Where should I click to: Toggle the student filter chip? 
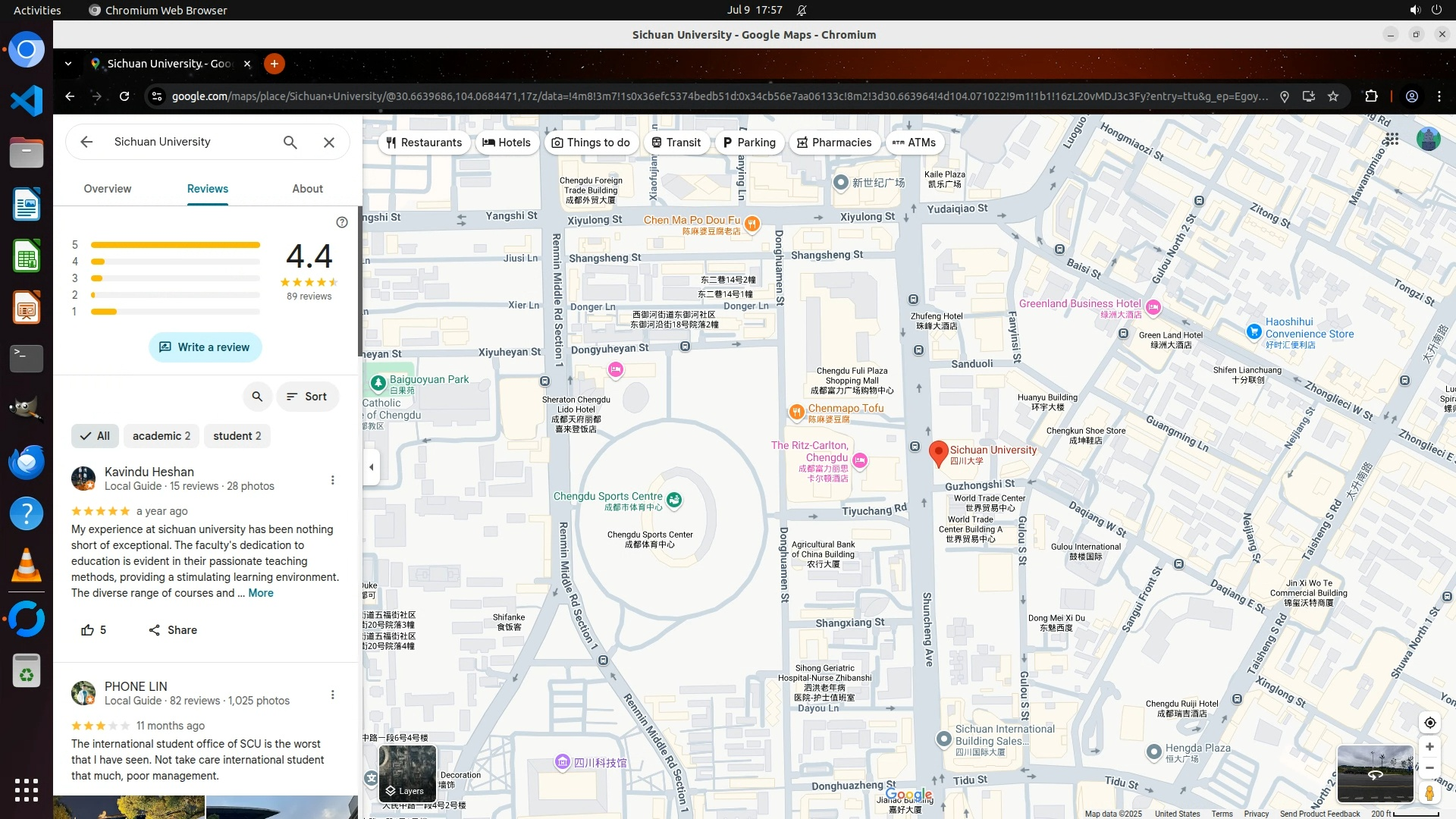pos(237,436)
